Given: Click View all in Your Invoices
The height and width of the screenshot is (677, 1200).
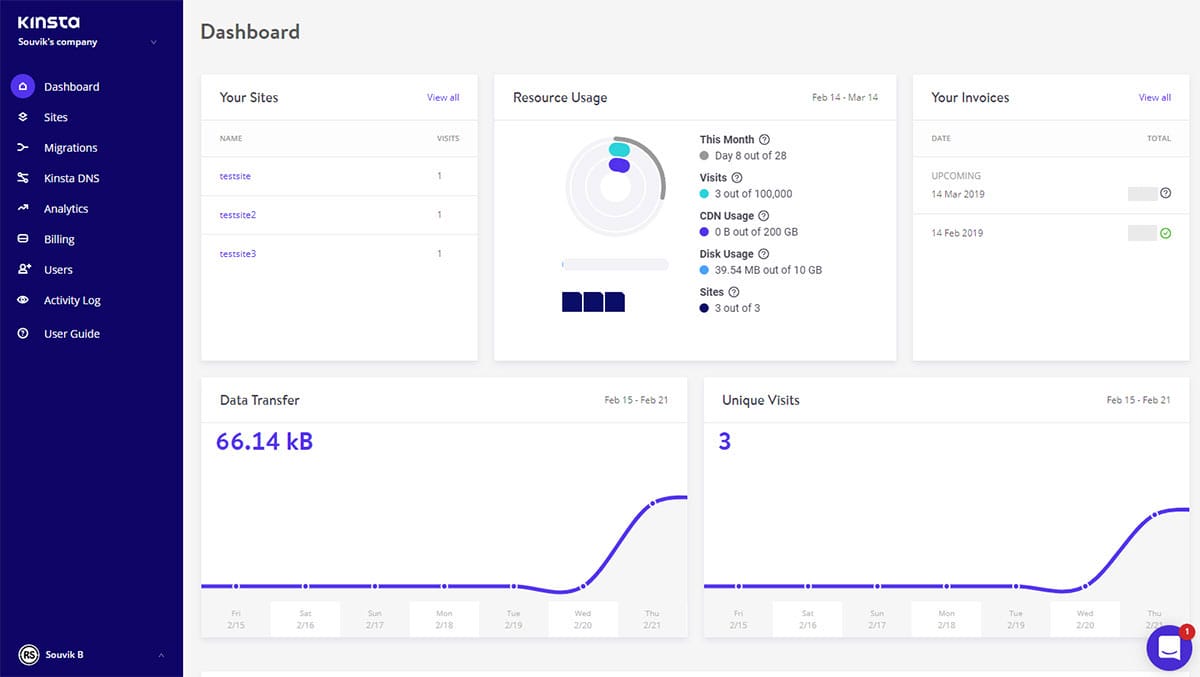Looking at the screenshot, I should [1154, 98].
